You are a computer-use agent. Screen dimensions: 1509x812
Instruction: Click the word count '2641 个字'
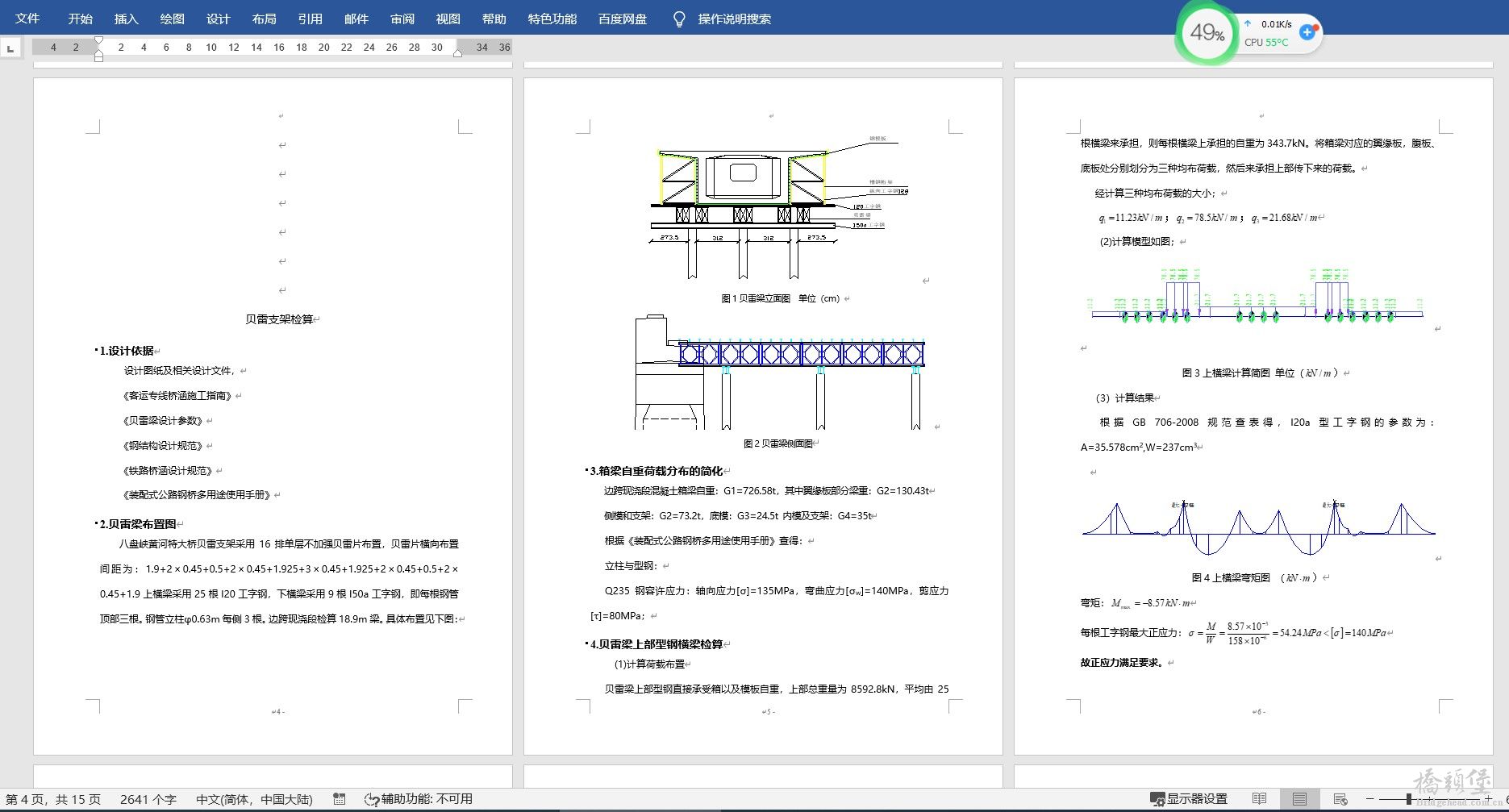(148, 799)
